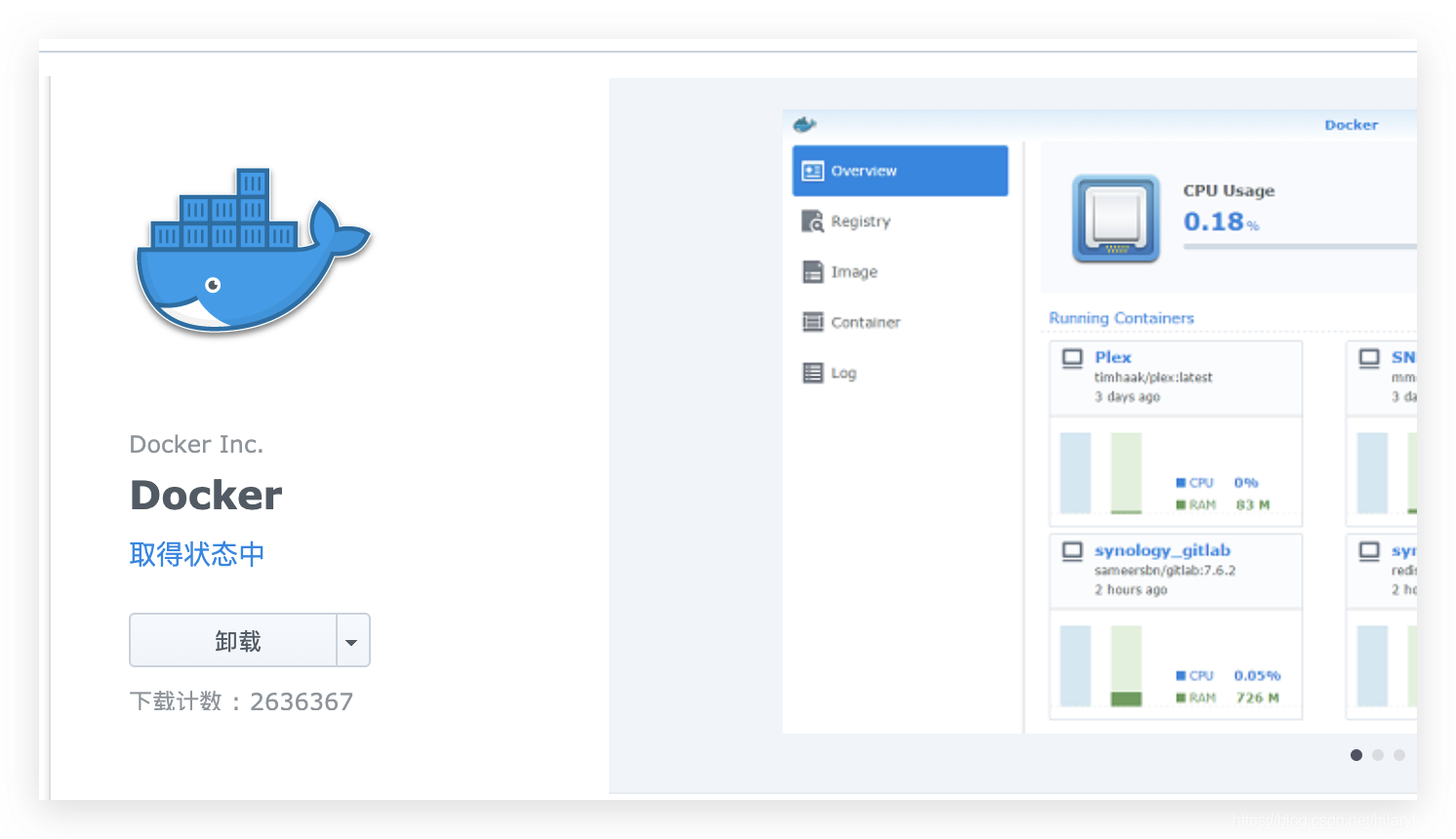Open the Container menu item
This screenshot has width=1456, height=839.
click(900, 322)
